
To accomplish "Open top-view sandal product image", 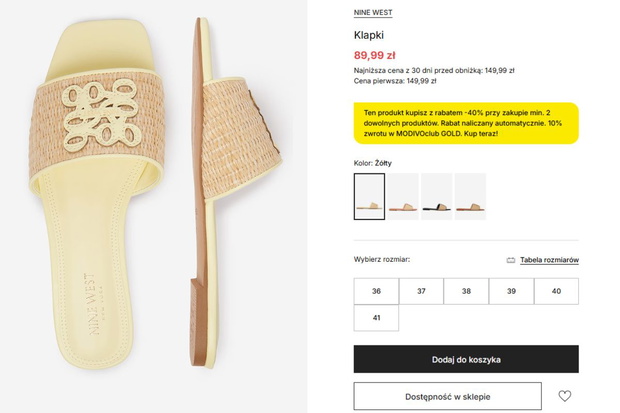I will pyautogui.click(x=97, y=194).
